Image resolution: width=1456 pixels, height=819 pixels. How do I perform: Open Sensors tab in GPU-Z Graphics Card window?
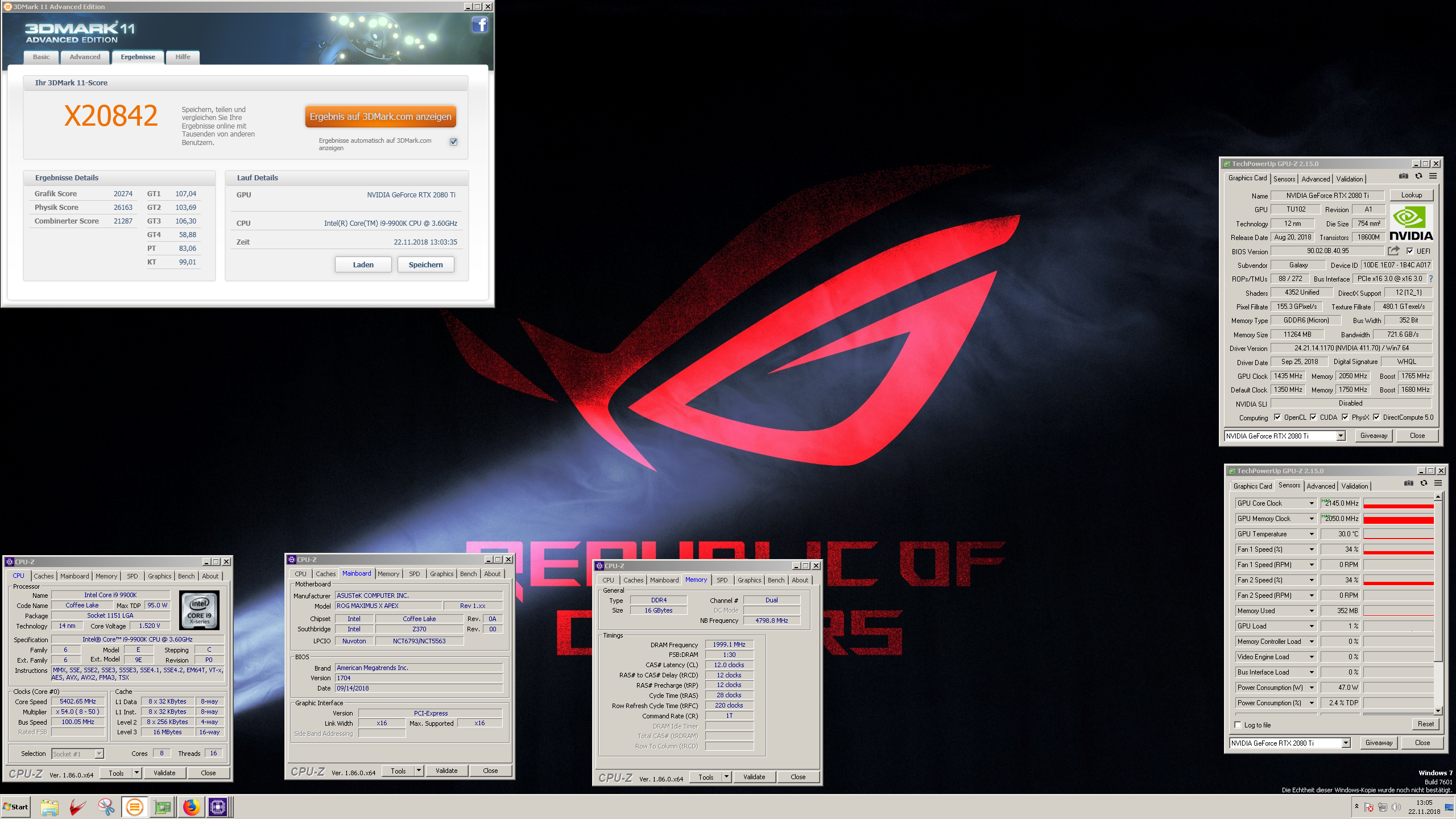(1284, 179)
